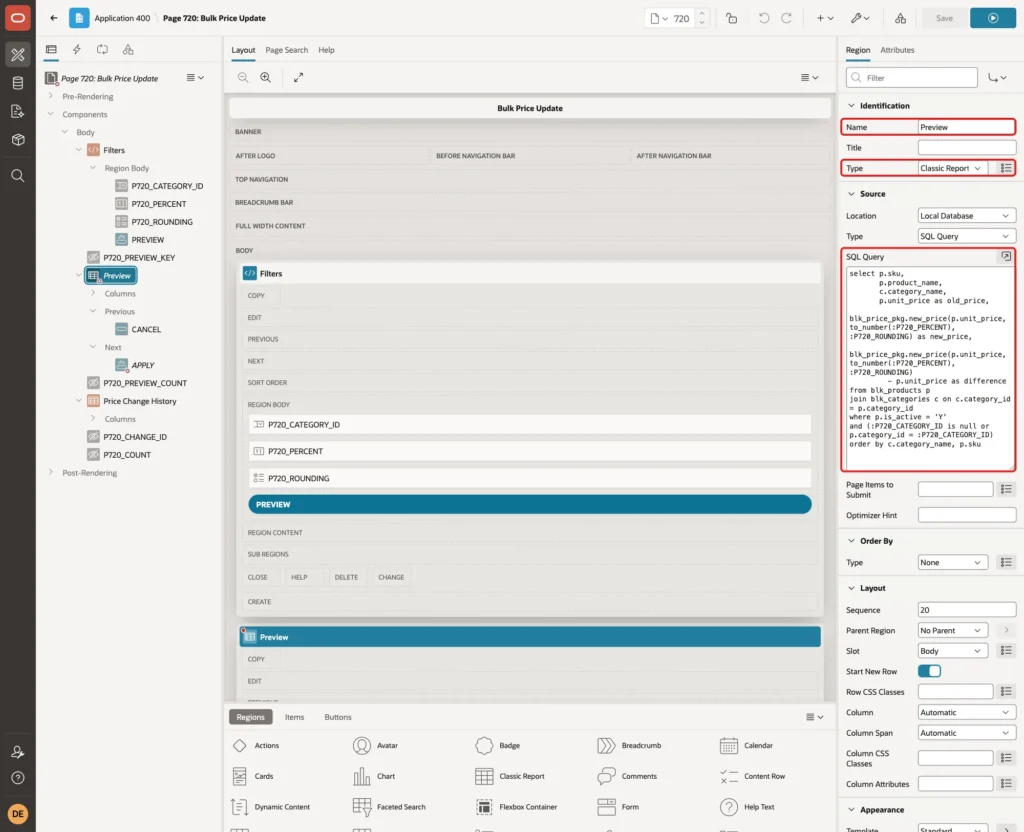Screen dimensions: 1024x832
Task: Switch to the gallery Items tab
Action: (x=294, y=717)
